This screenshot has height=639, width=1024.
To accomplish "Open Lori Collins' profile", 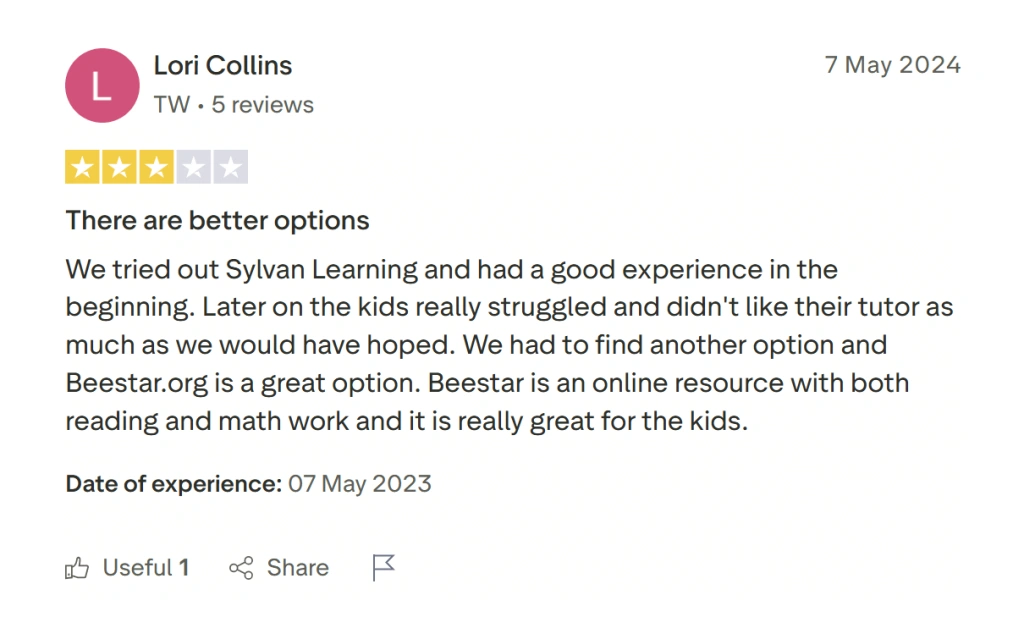I will pos(222,65).
